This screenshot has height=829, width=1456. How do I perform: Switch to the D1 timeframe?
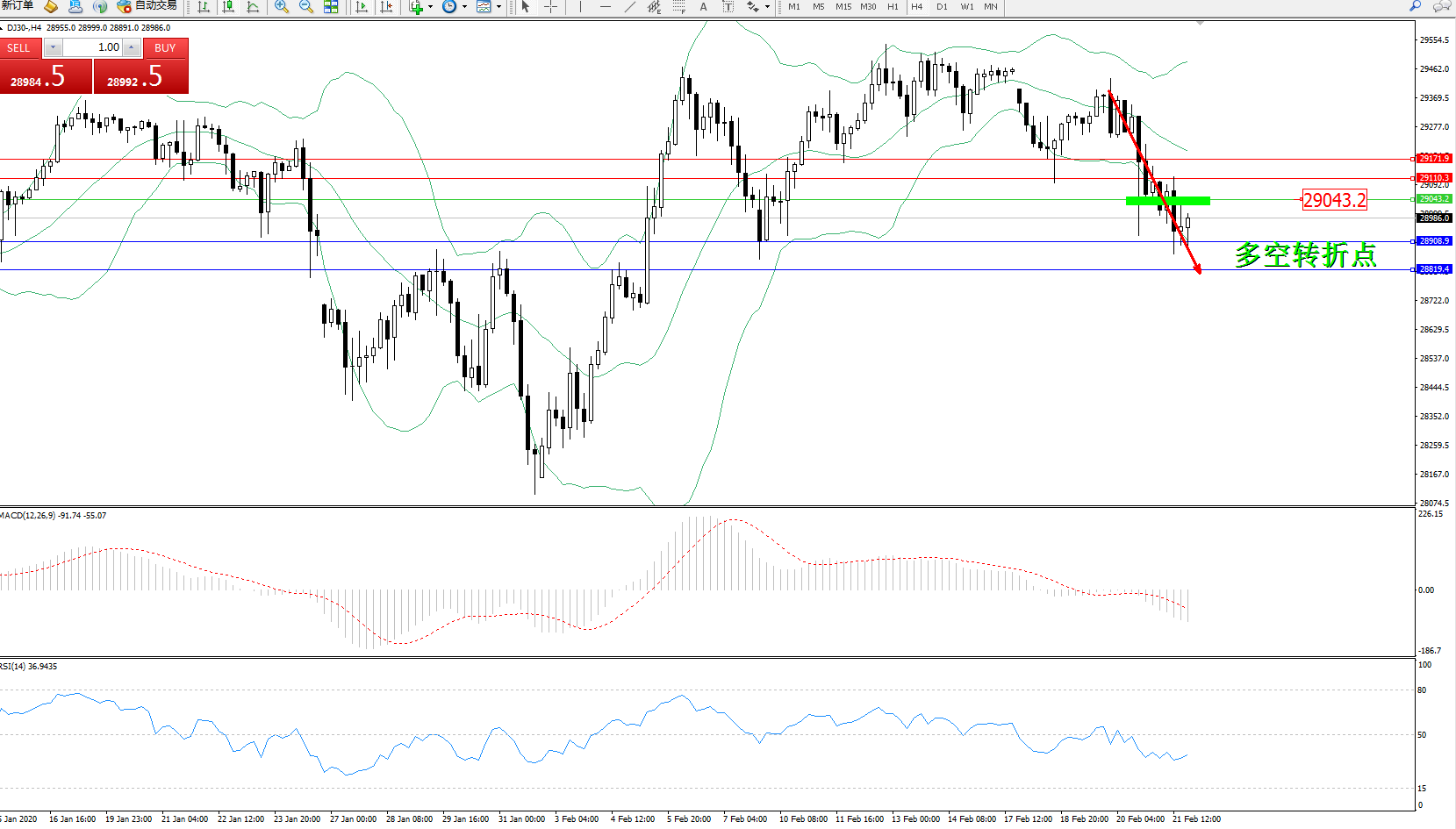click(x=942, y=7)
